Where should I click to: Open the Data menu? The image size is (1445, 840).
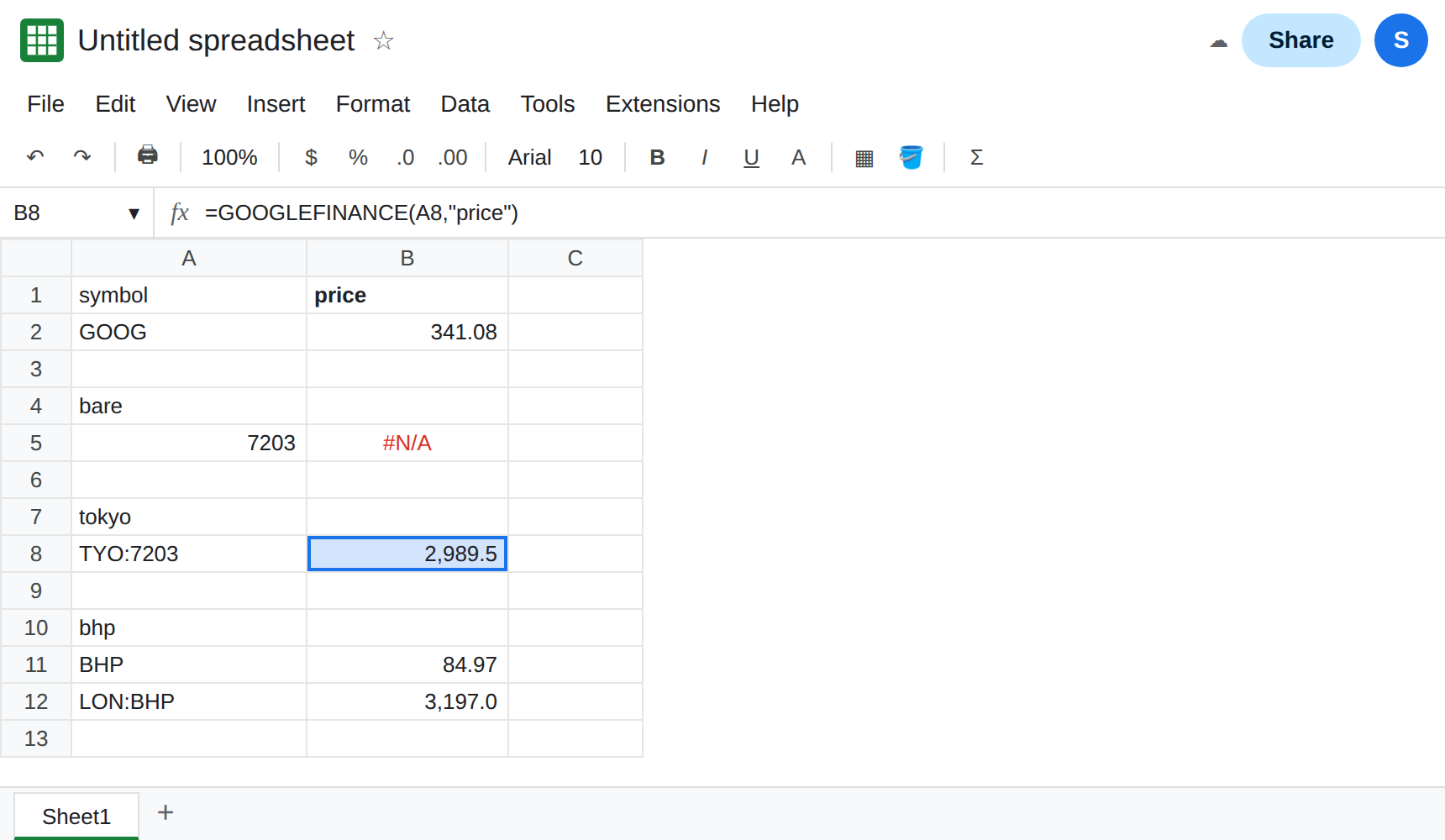(x=465, y=103)
